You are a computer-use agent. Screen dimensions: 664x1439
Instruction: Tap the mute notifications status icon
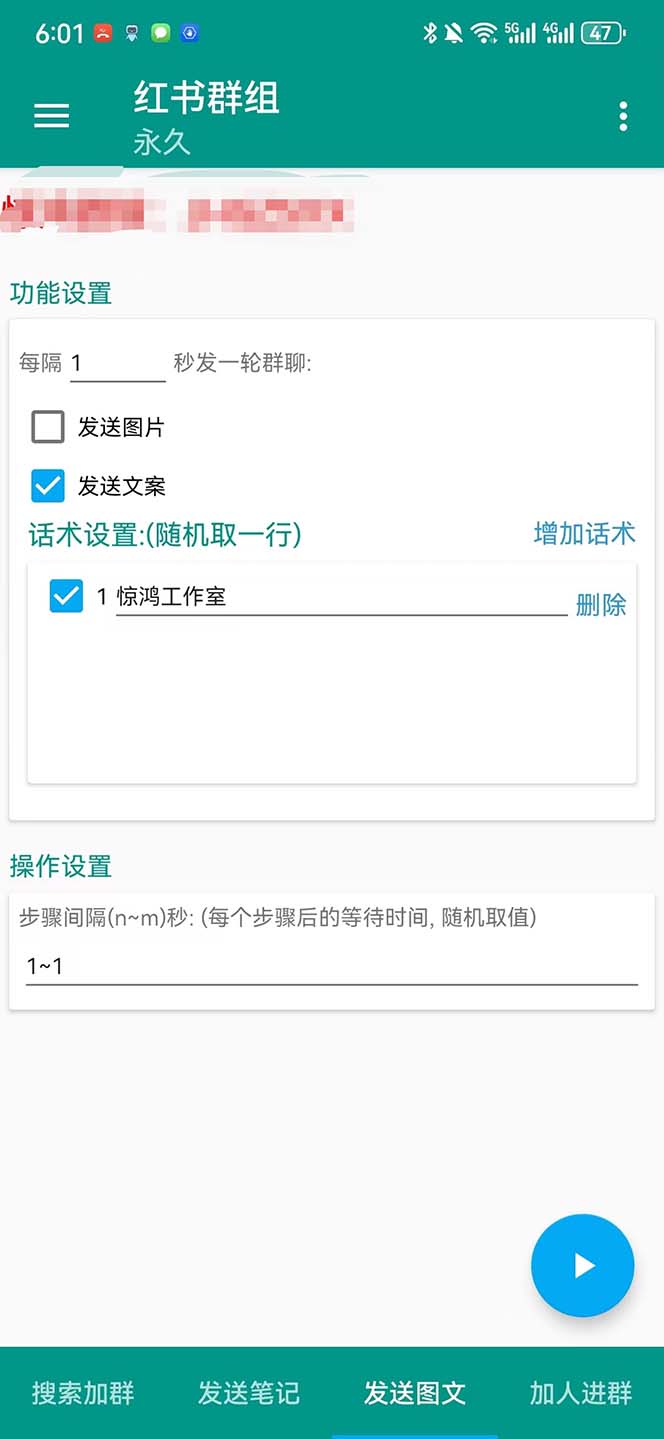point(454,32)
